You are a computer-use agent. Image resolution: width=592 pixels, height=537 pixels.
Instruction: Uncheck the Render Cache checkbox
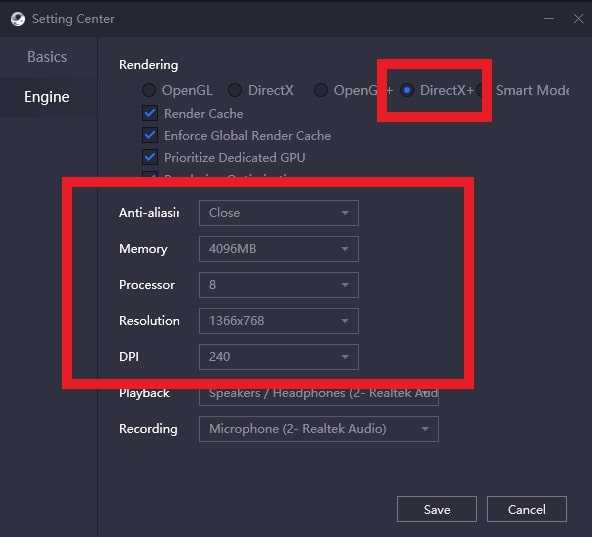coord(150,113)
